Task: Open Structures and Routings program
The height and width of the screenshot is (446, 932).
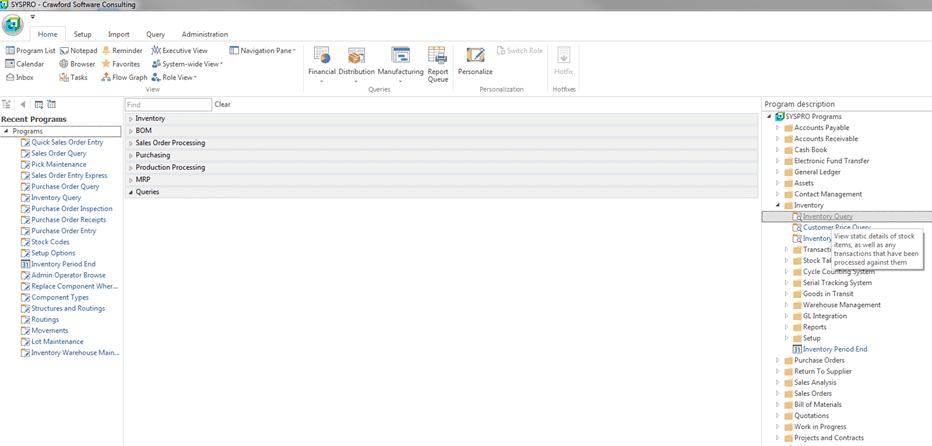Action: coord(68,309)
